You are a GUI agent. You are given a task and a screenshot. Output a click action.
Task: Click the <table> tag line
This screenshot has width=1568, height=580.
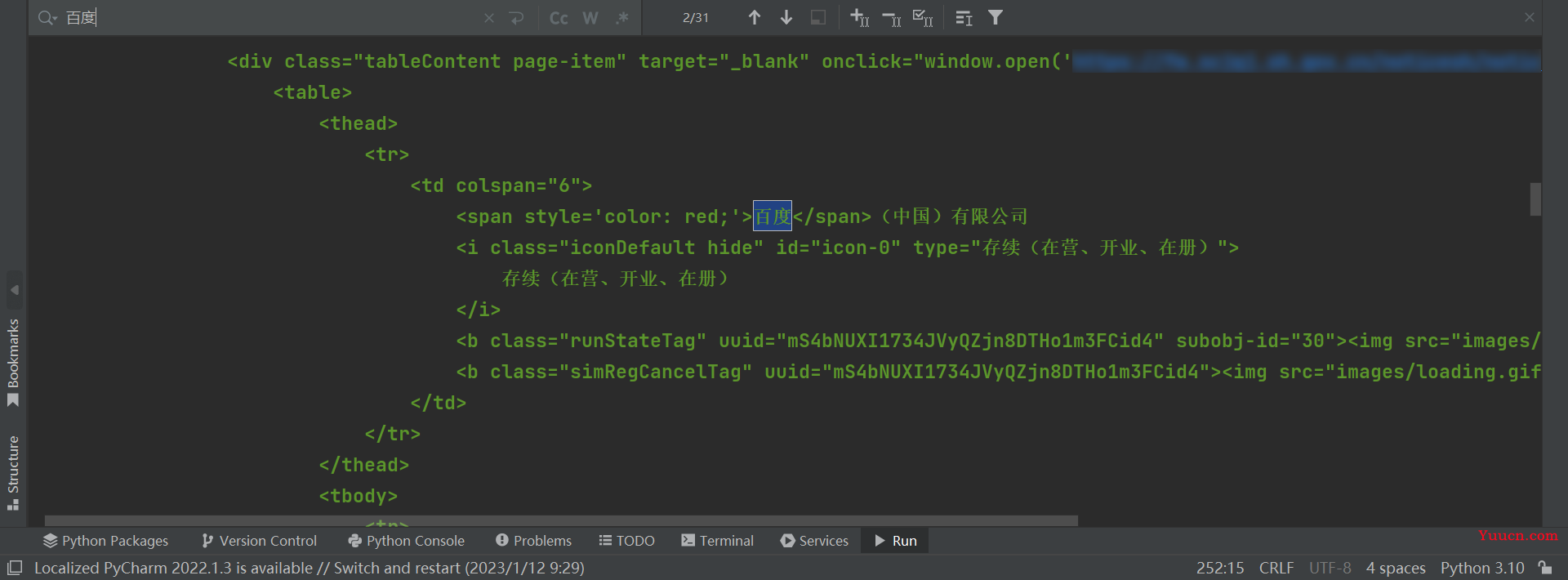[x=313, y=92]
